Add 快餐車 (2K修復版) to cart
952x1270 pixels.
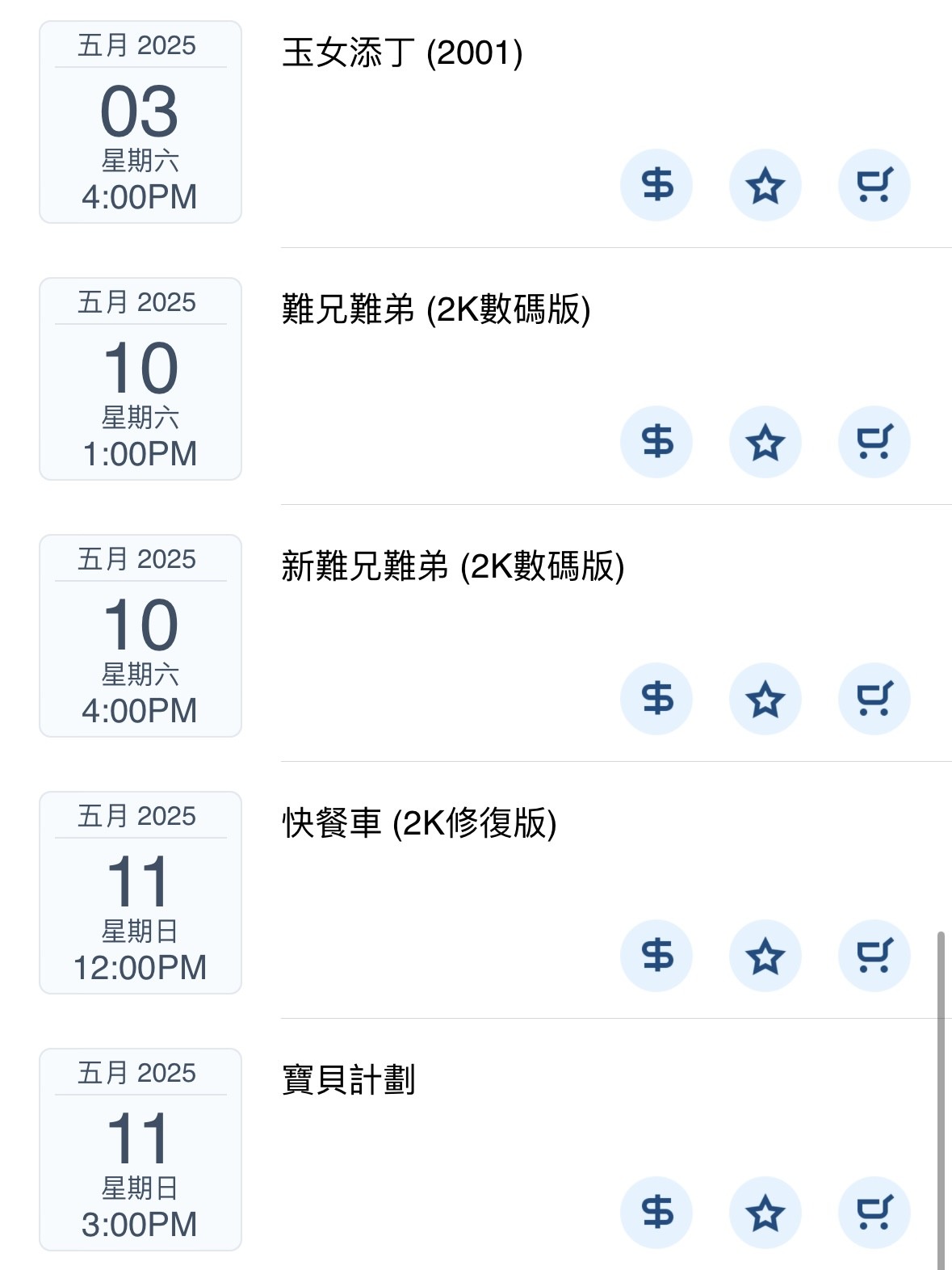874,956
